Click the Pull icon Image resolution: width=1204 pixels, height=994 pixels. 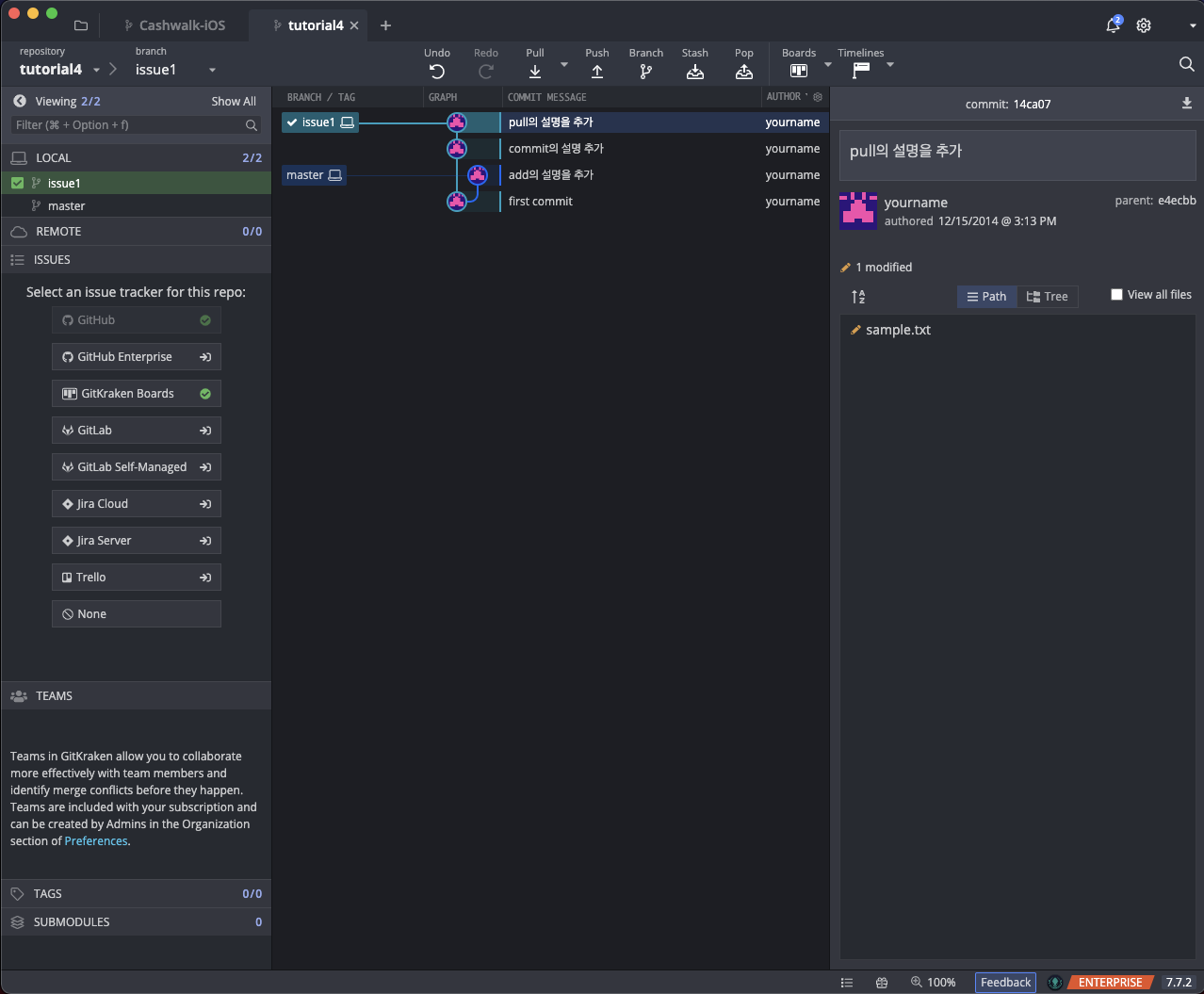point(535,72)
